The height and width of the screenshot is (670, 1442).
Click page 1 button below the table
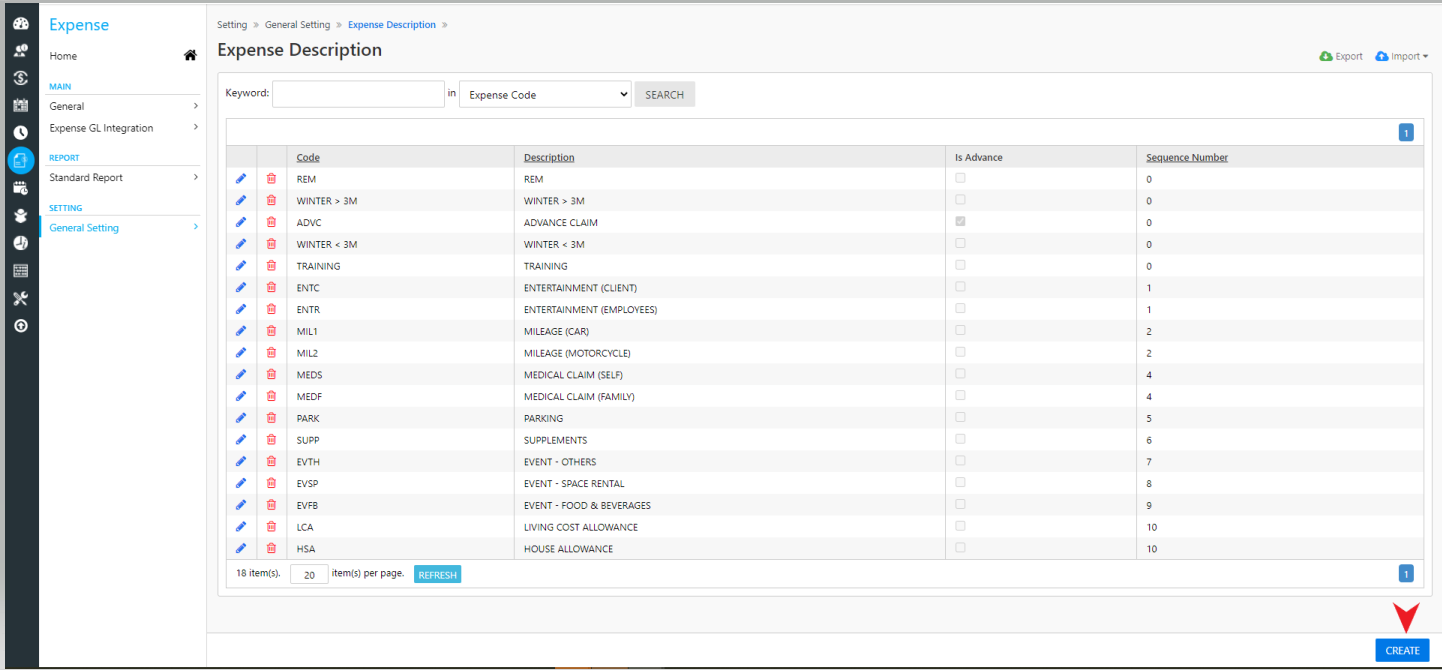[x=1406, y=574]
